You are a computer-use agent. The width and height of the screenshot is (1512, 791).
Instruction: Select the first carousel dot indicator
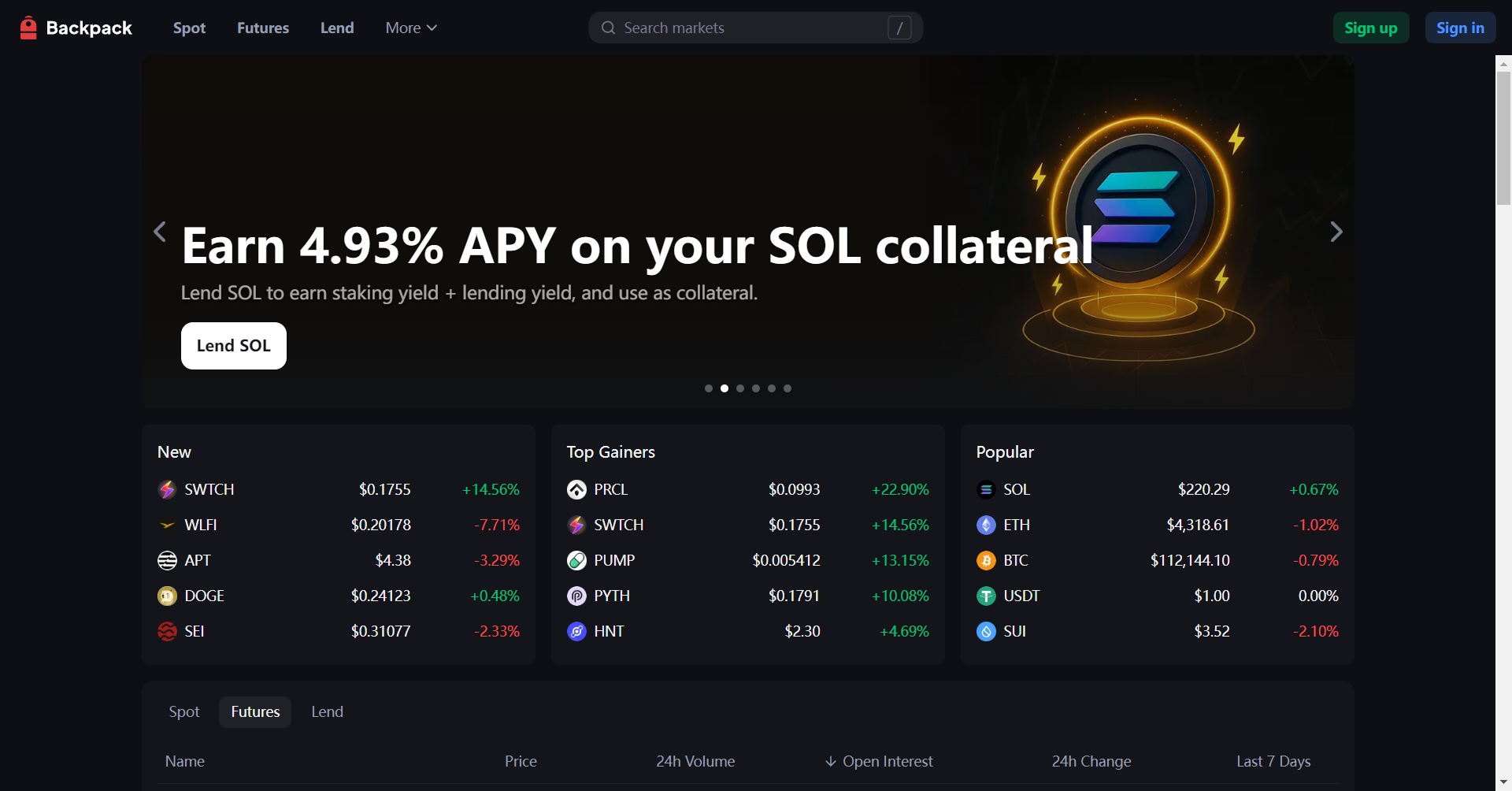(x=709, y=388)
